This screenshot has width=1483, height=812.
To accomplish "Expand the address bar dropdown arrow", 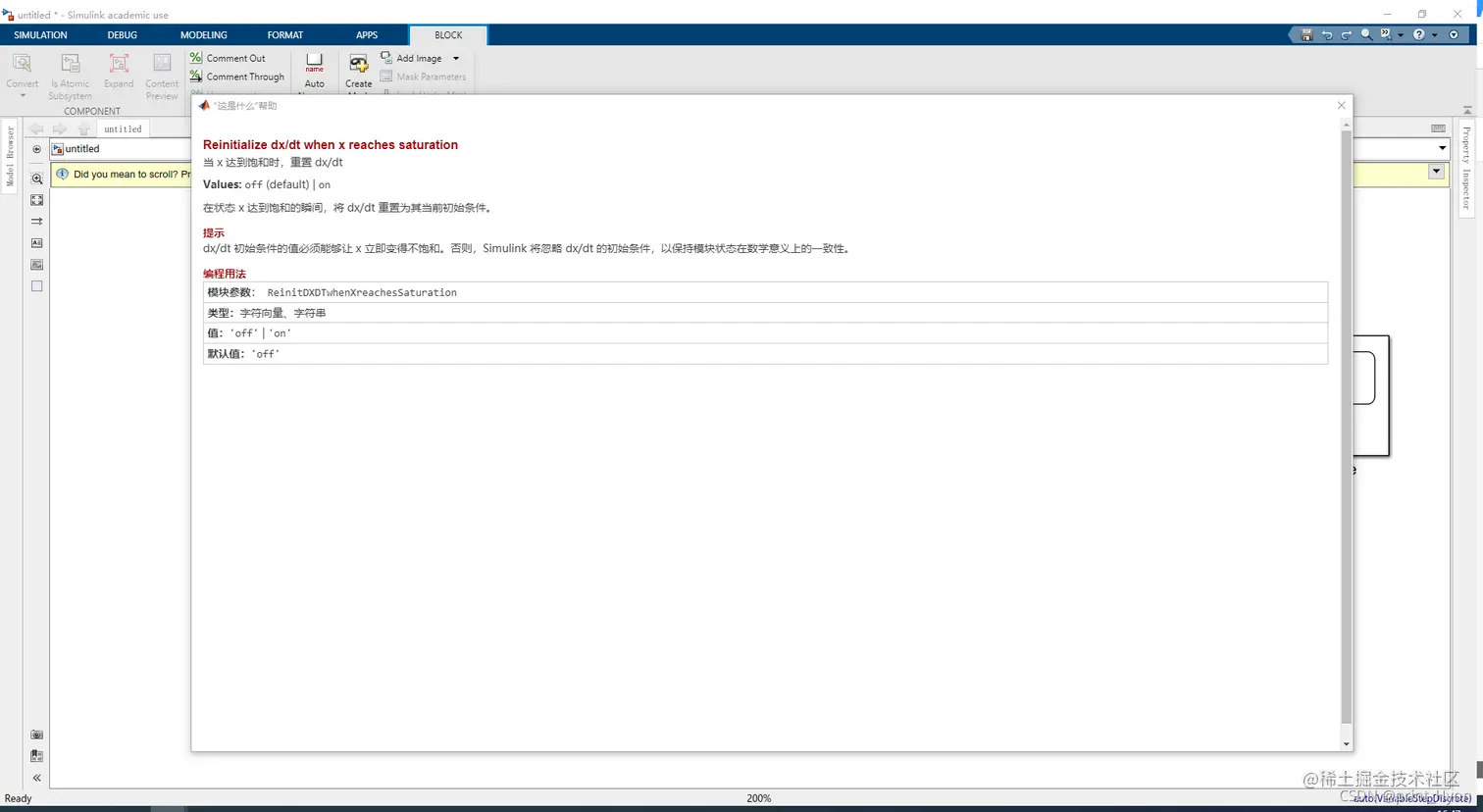I will (x=1442, y=149).
